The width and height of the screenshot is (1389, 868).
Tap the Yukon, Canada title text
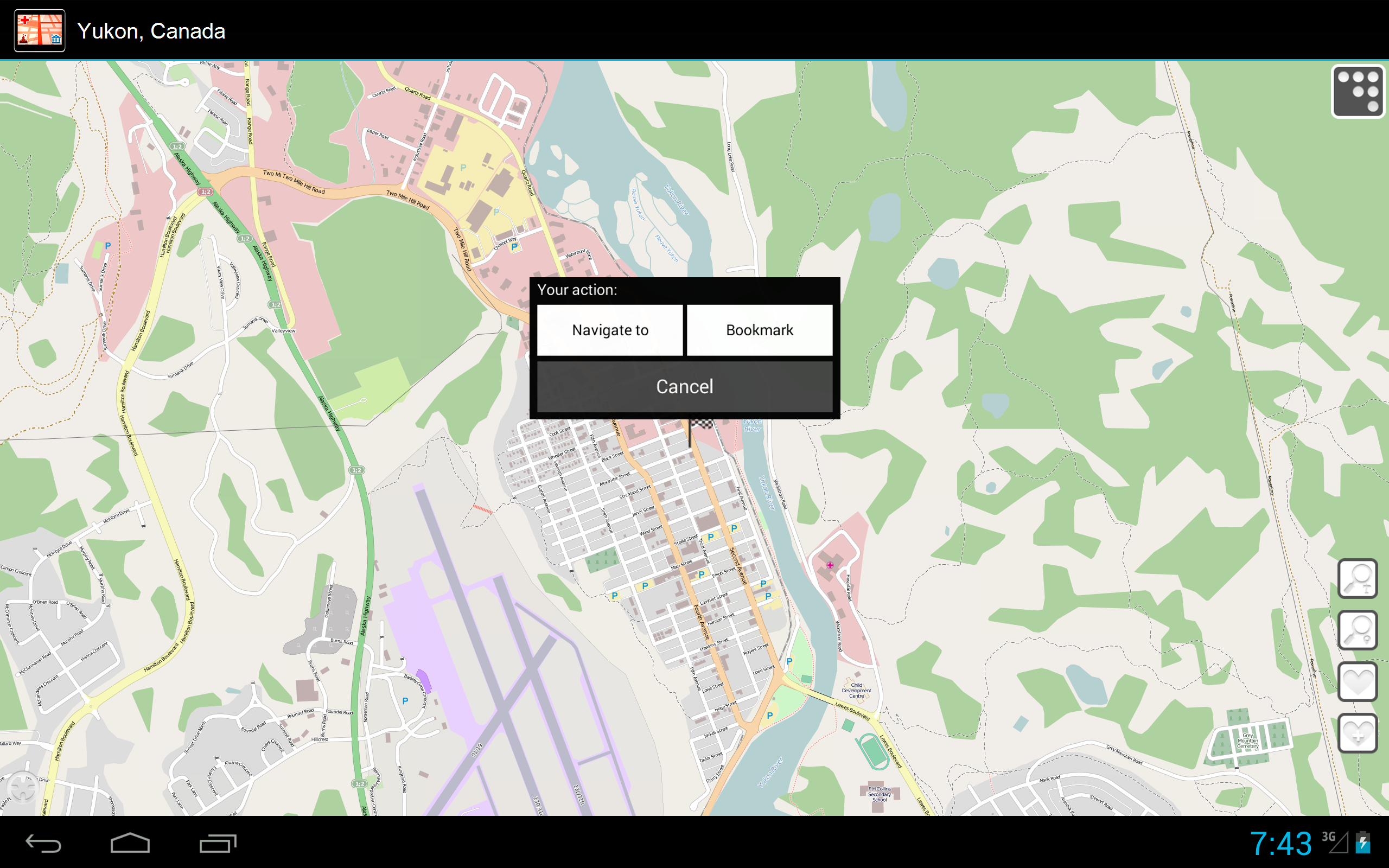151,31
